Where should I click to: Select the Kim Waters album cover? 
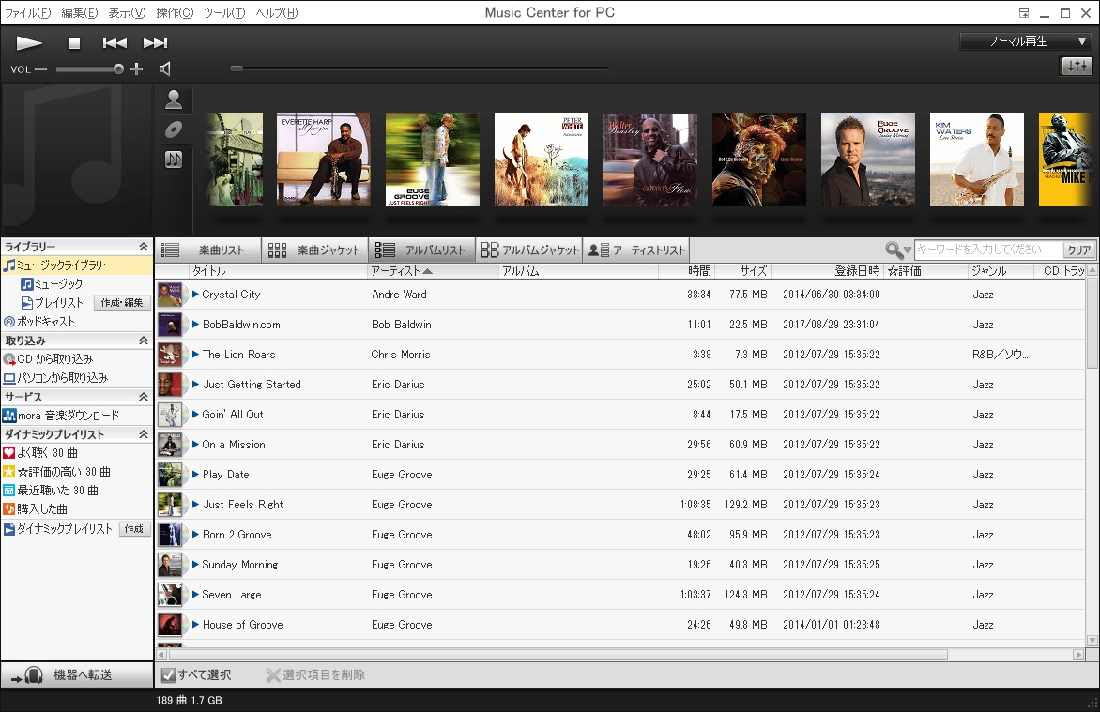coord(977,159)
